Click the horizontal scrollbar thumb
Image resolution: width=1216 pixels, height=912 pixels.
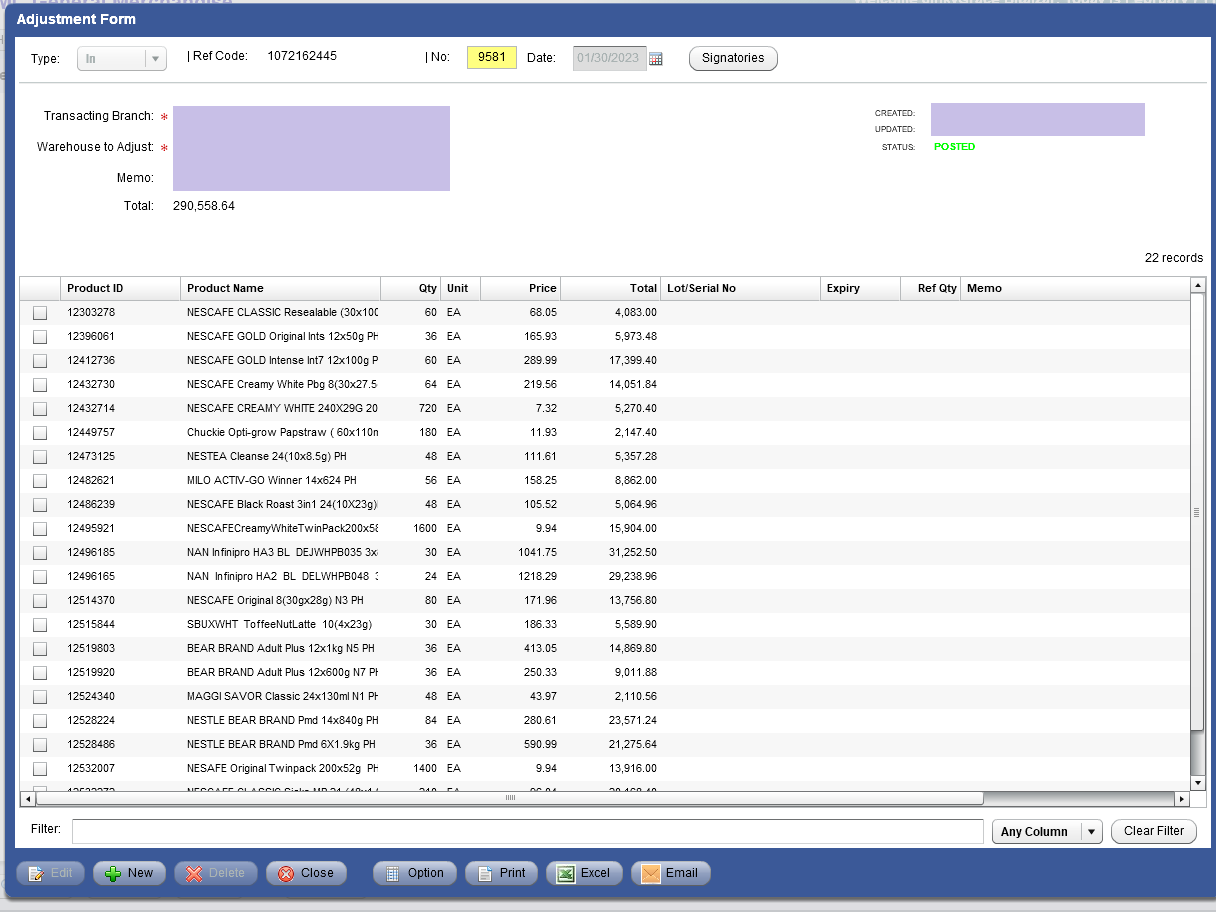(510, 798)
